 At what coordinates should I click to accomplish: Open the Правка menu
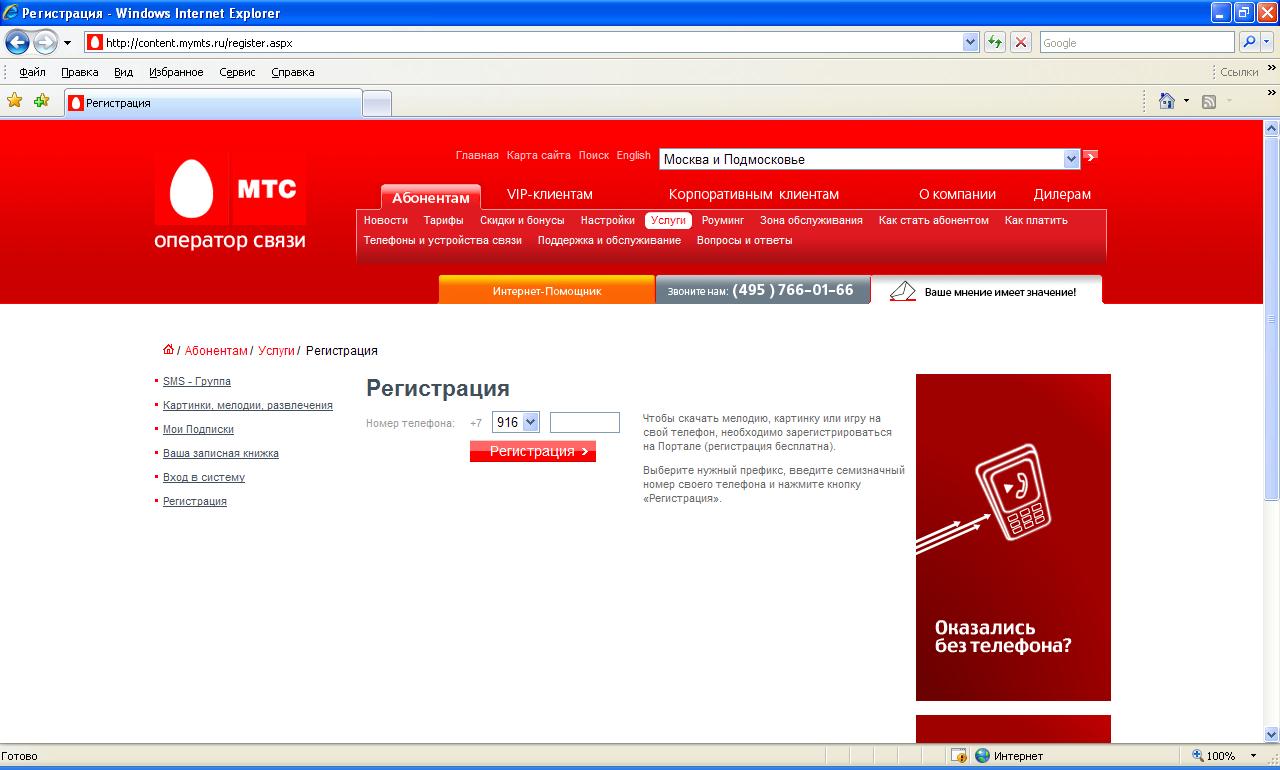click(x=79, y=72)
